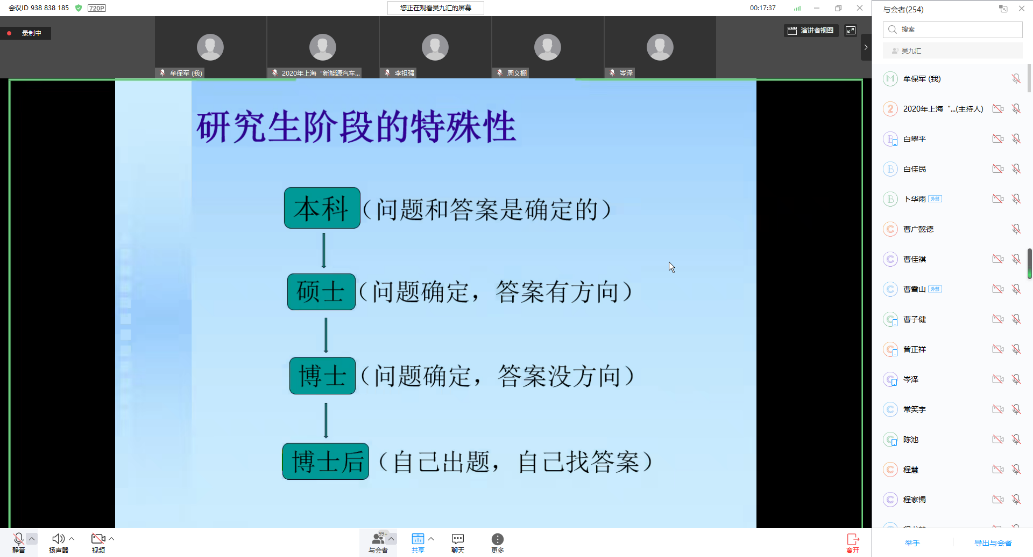Open the chat bubble icon

click(457, 539)
